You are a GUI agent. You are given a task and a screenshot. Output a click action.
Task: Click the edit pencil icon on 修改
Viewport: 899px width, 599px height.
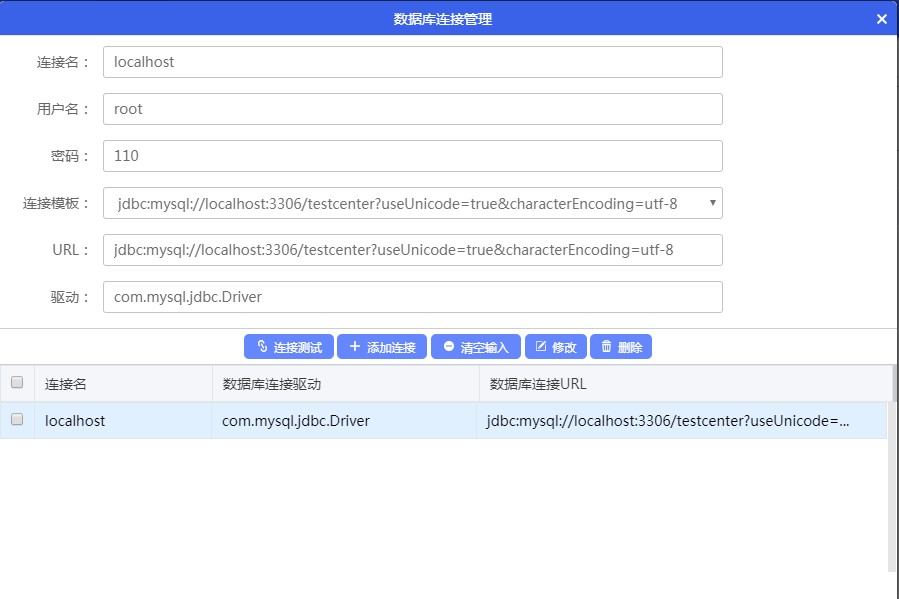tap(541, 347)
